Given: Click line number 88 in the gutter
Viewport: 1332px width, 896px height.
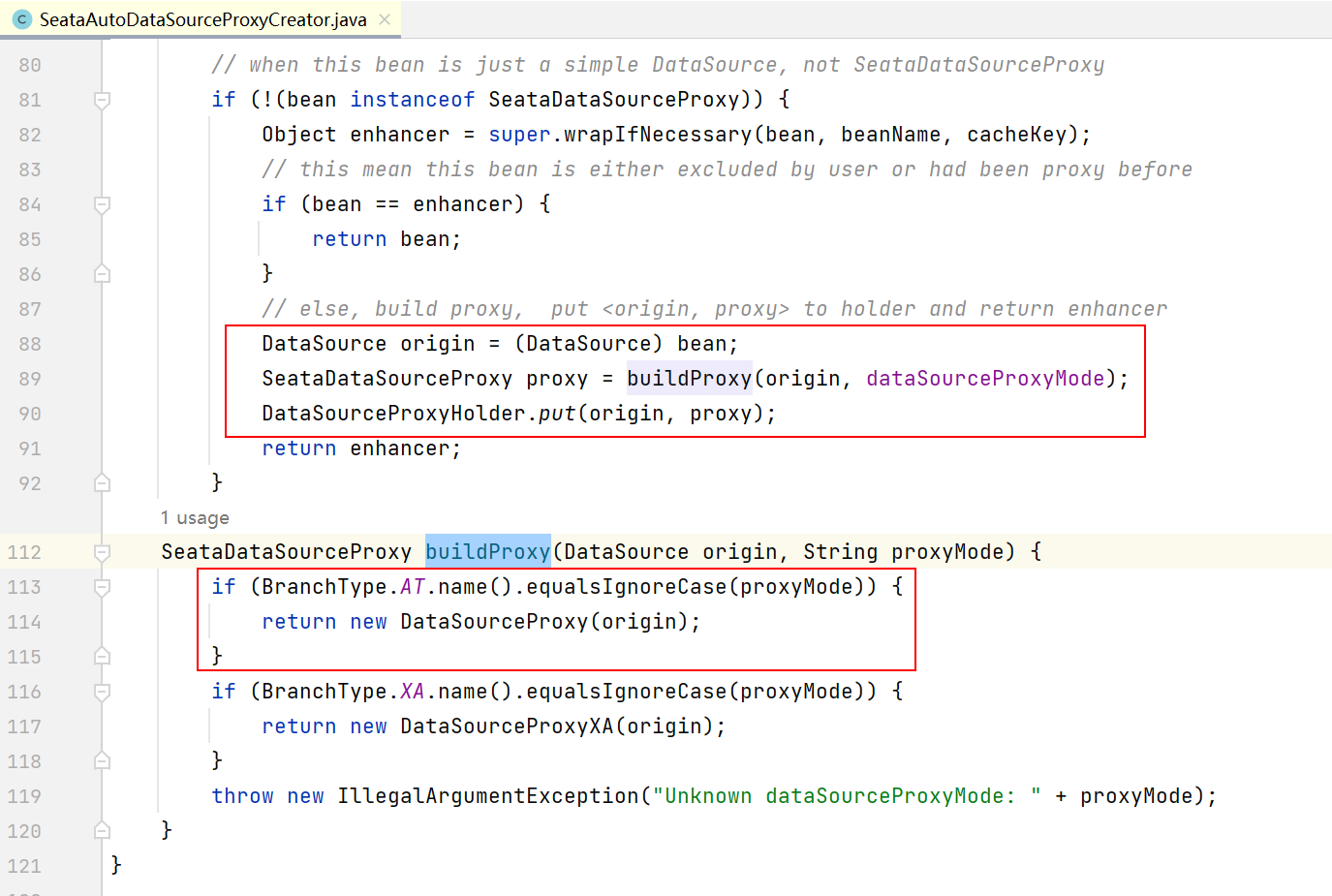Looking at the screenshot, I should tap(30, 344).
